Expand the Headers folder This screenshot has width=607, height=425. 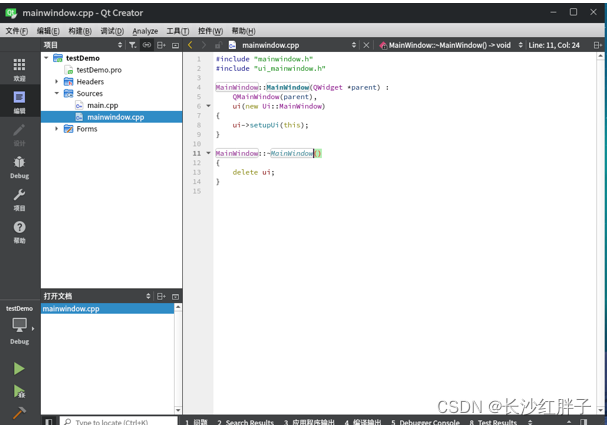click(x=57, y=82)
